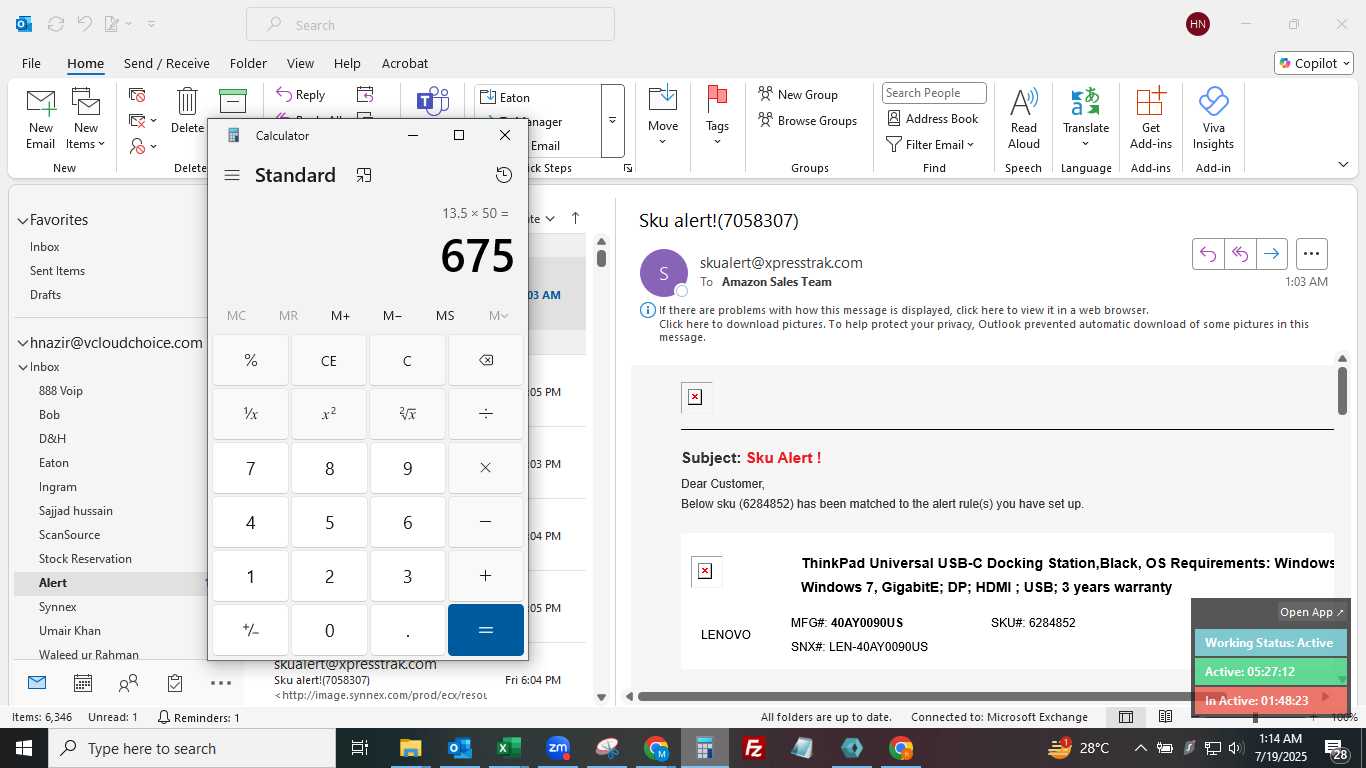Click Browse Groups
Image resolution: width=1366 pixels, height=768 pixels.
807,120
